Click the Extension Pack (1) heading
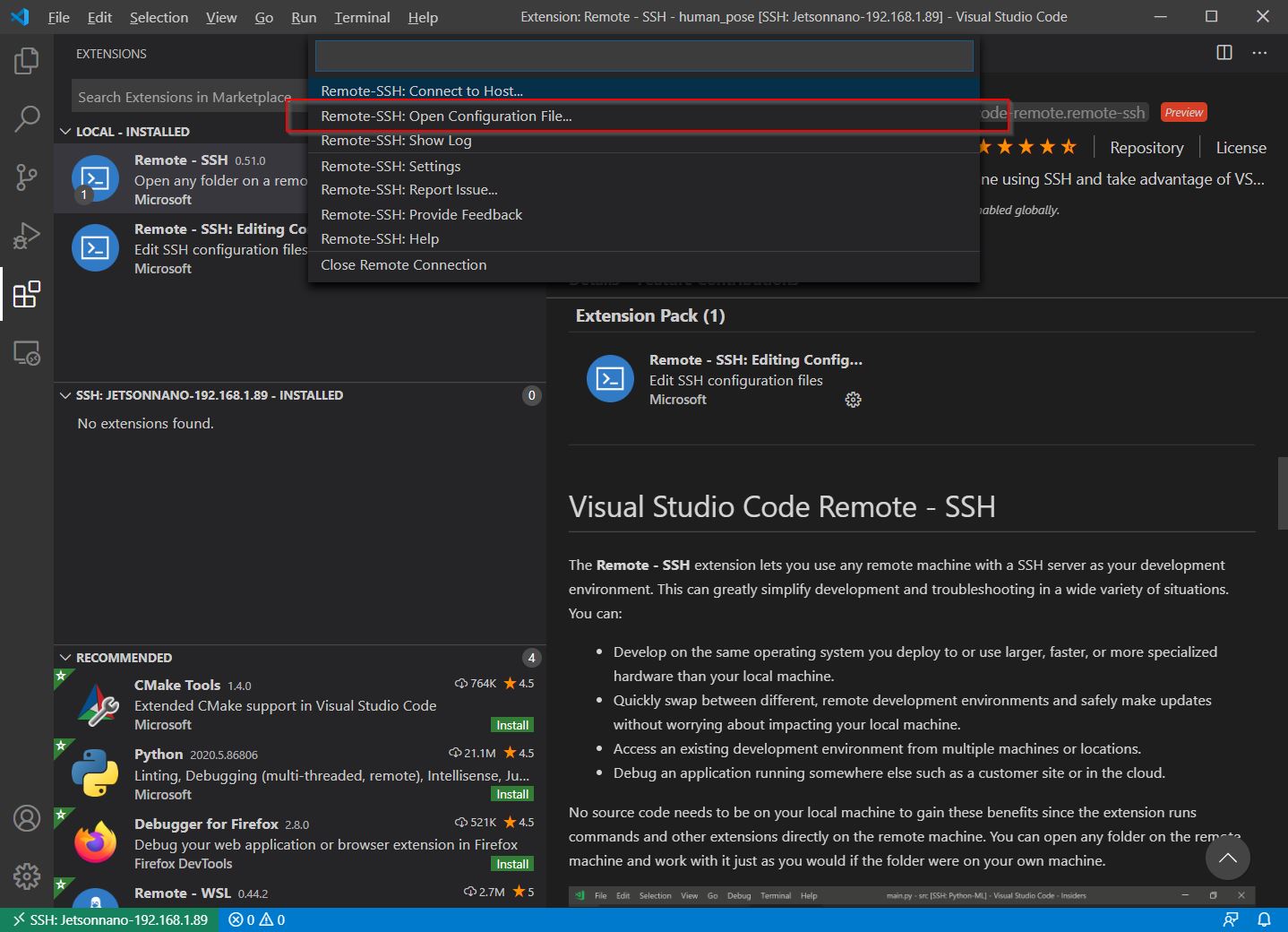The width and height of the screenshot is (1288, 932). click(650, 315)
